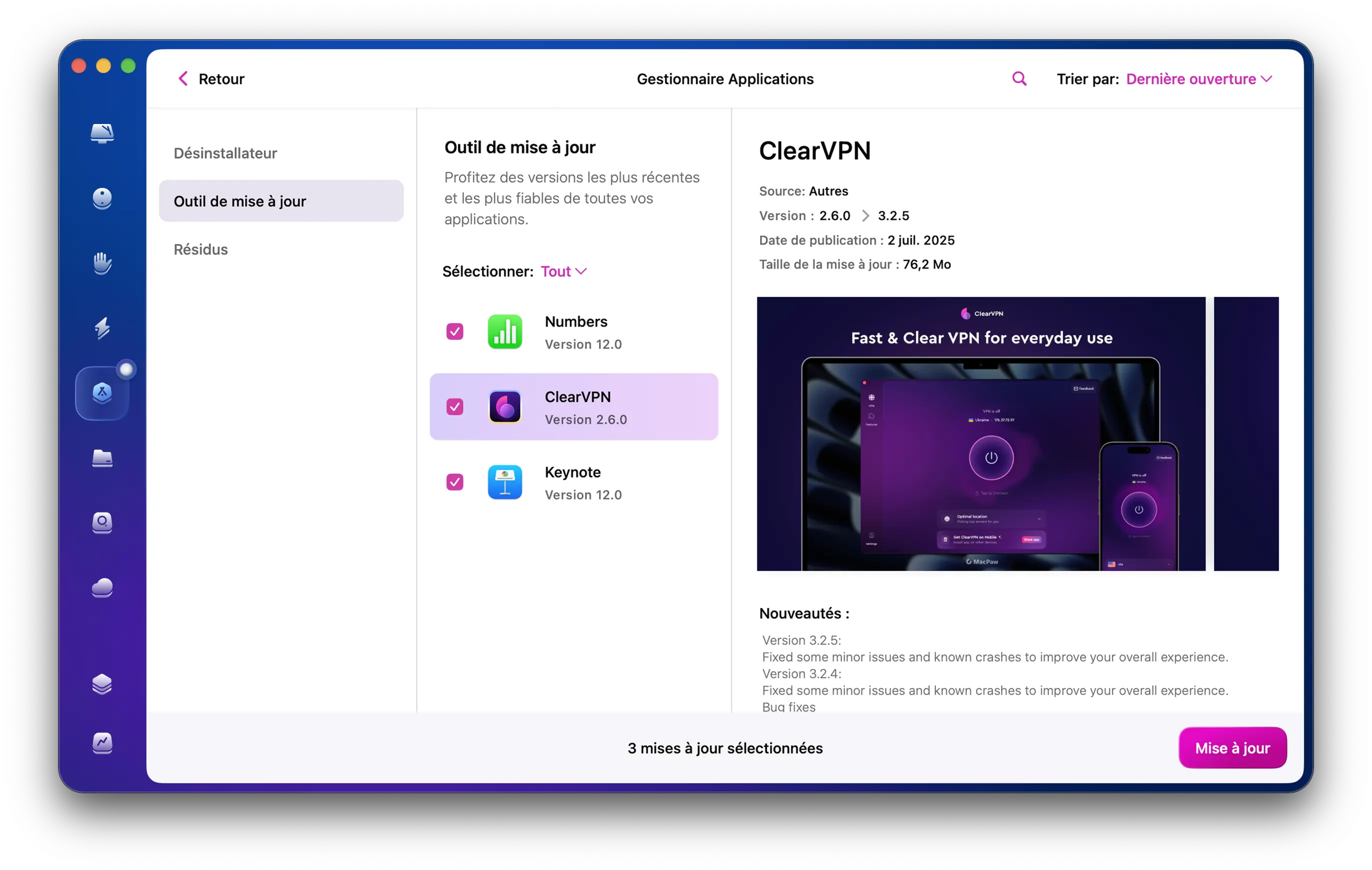Click the Numbers application icon

coord(505,331)
